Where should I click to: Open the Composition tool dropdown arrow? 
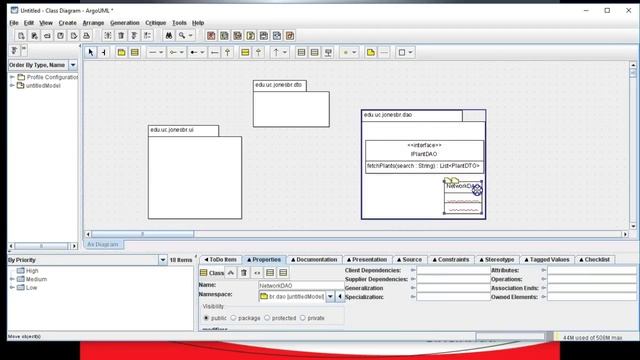tap(202, 52)
